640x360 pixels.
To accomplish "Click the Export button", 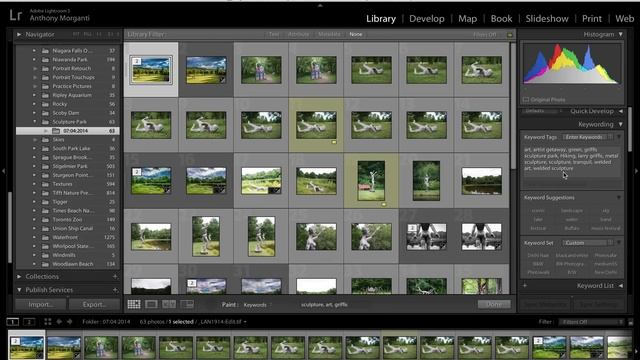I will (x=94, y=304).
